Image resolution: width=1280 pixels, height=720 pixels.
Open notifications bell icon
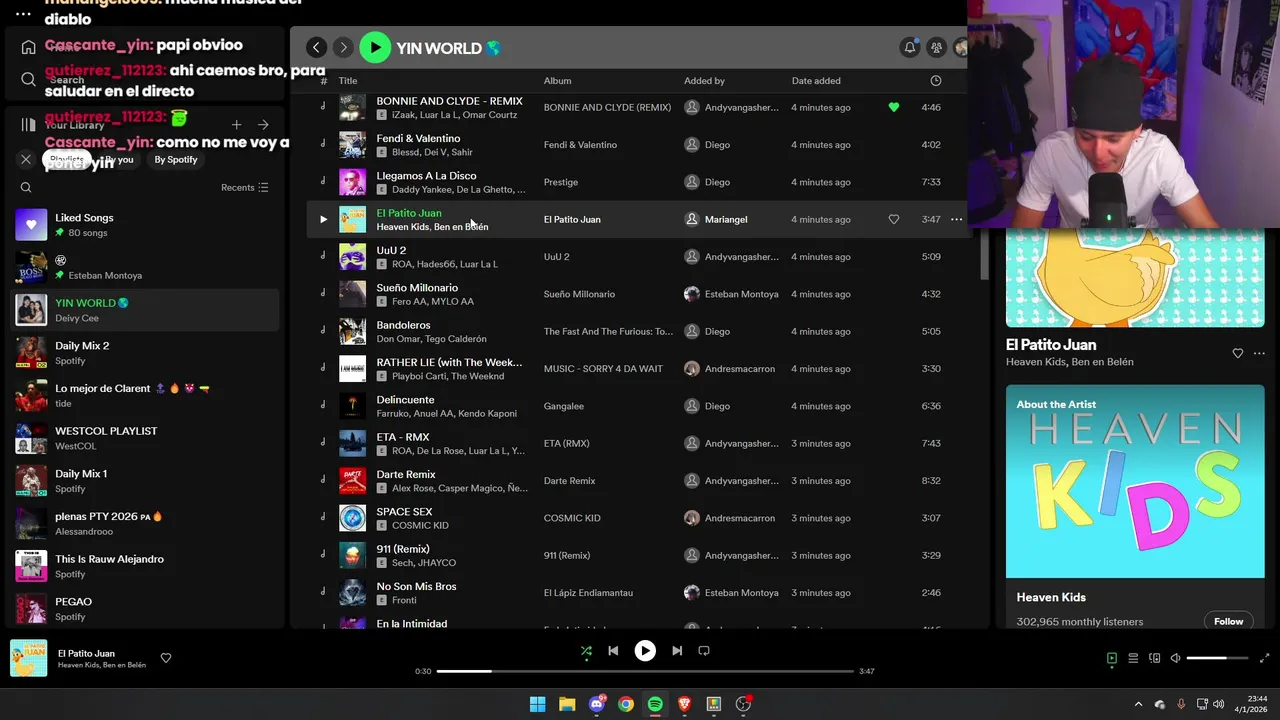[x=910, y=47]
